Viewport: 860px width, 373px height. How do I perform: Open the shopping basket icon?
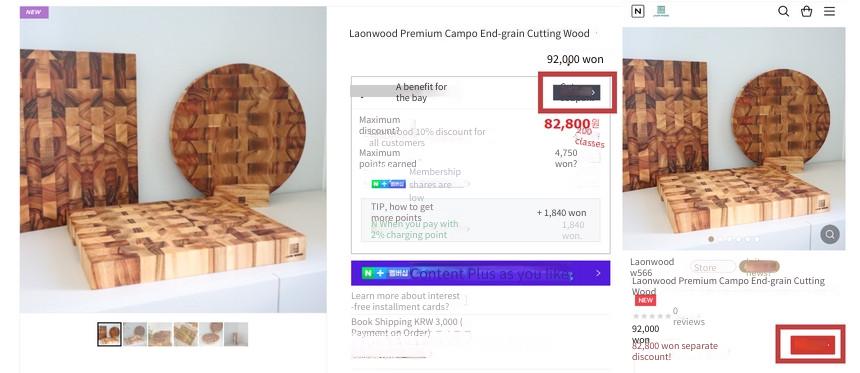[806, 12]
